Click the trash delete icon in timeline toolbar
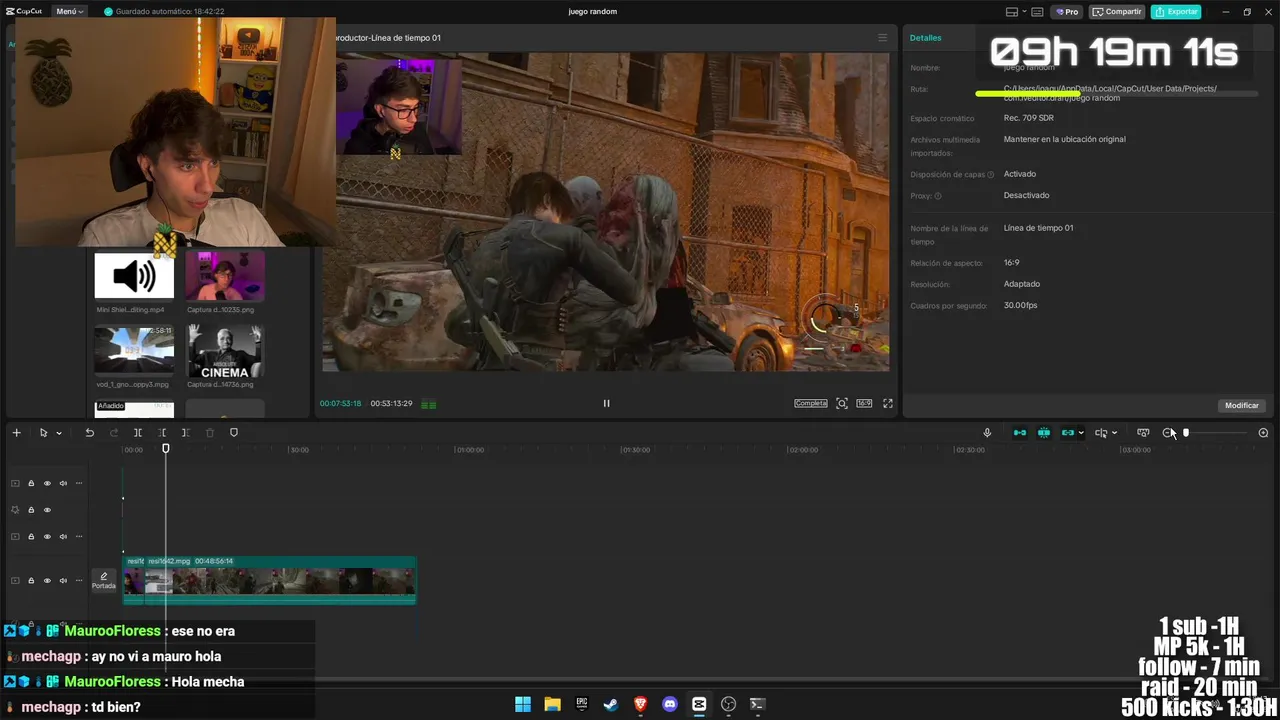Screen dimensions: 1280x720 pyautogui.click(x=210, y=433)
